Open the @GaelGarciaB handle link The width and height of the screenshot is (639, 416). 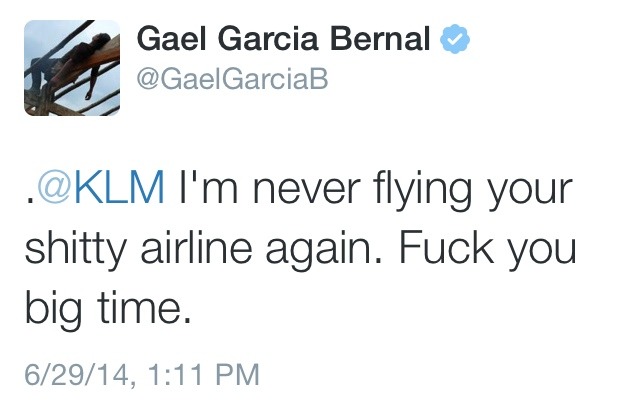pos(231,82)
